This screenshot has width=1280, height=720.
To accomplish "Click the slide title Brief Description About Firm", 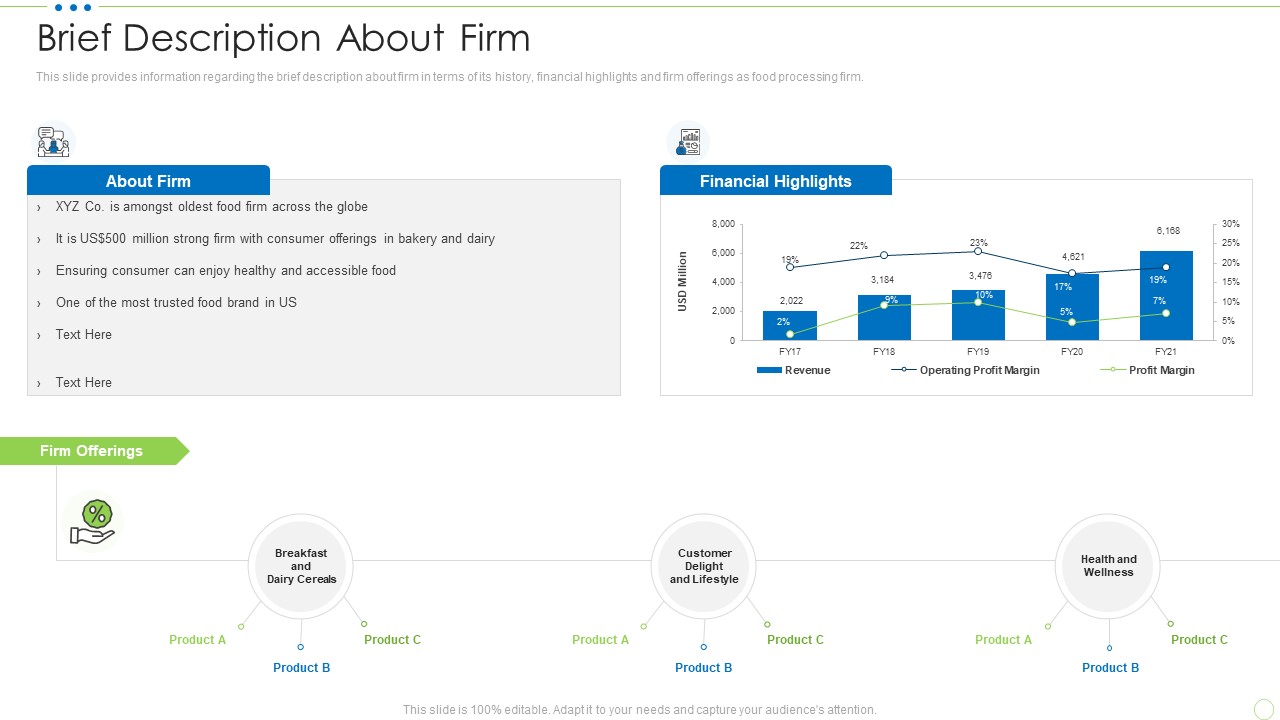I will [x=284, y=39].
